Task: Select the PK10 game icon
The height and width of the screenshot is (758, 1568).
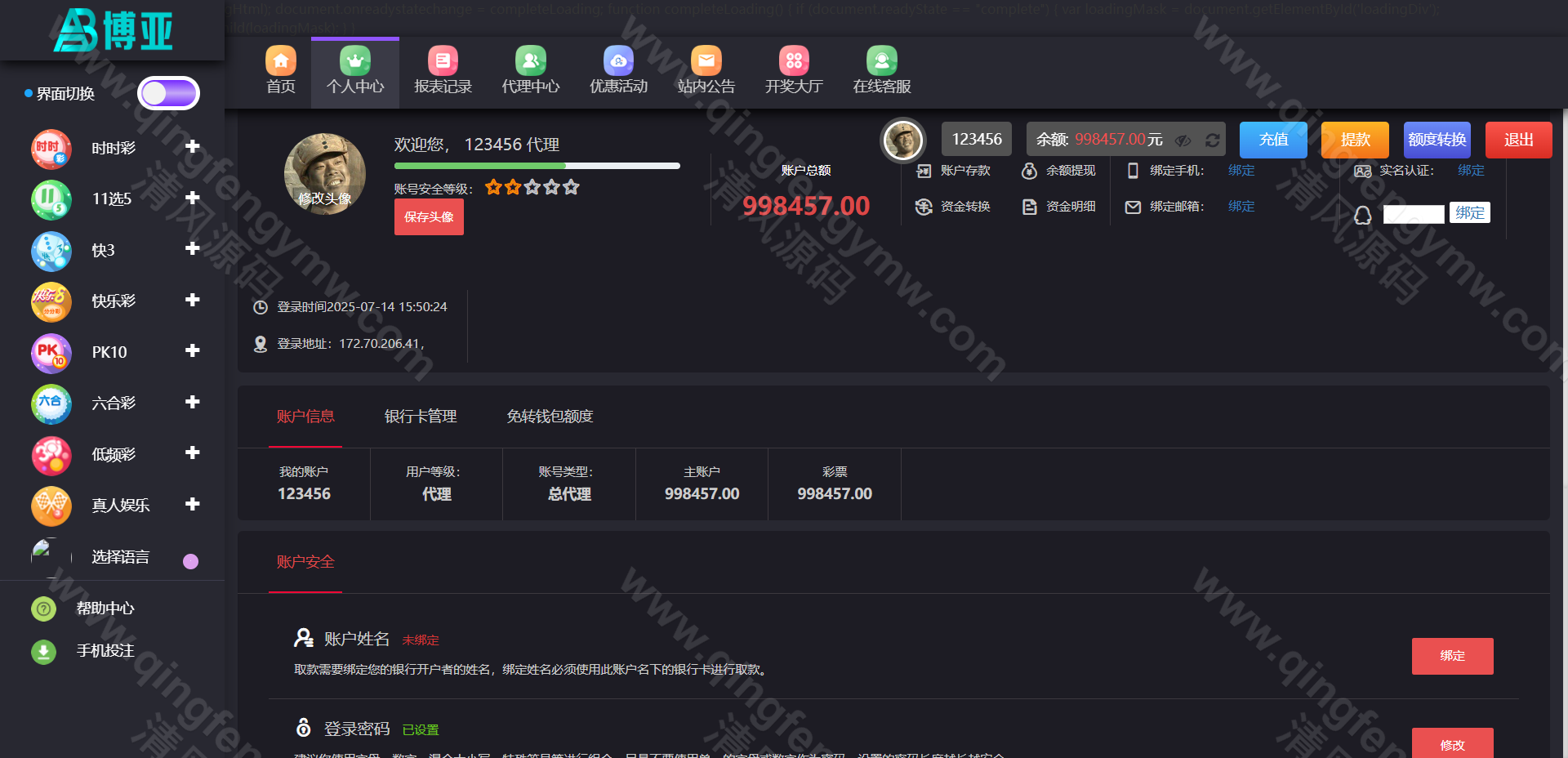Action: (x=51, y=353)
